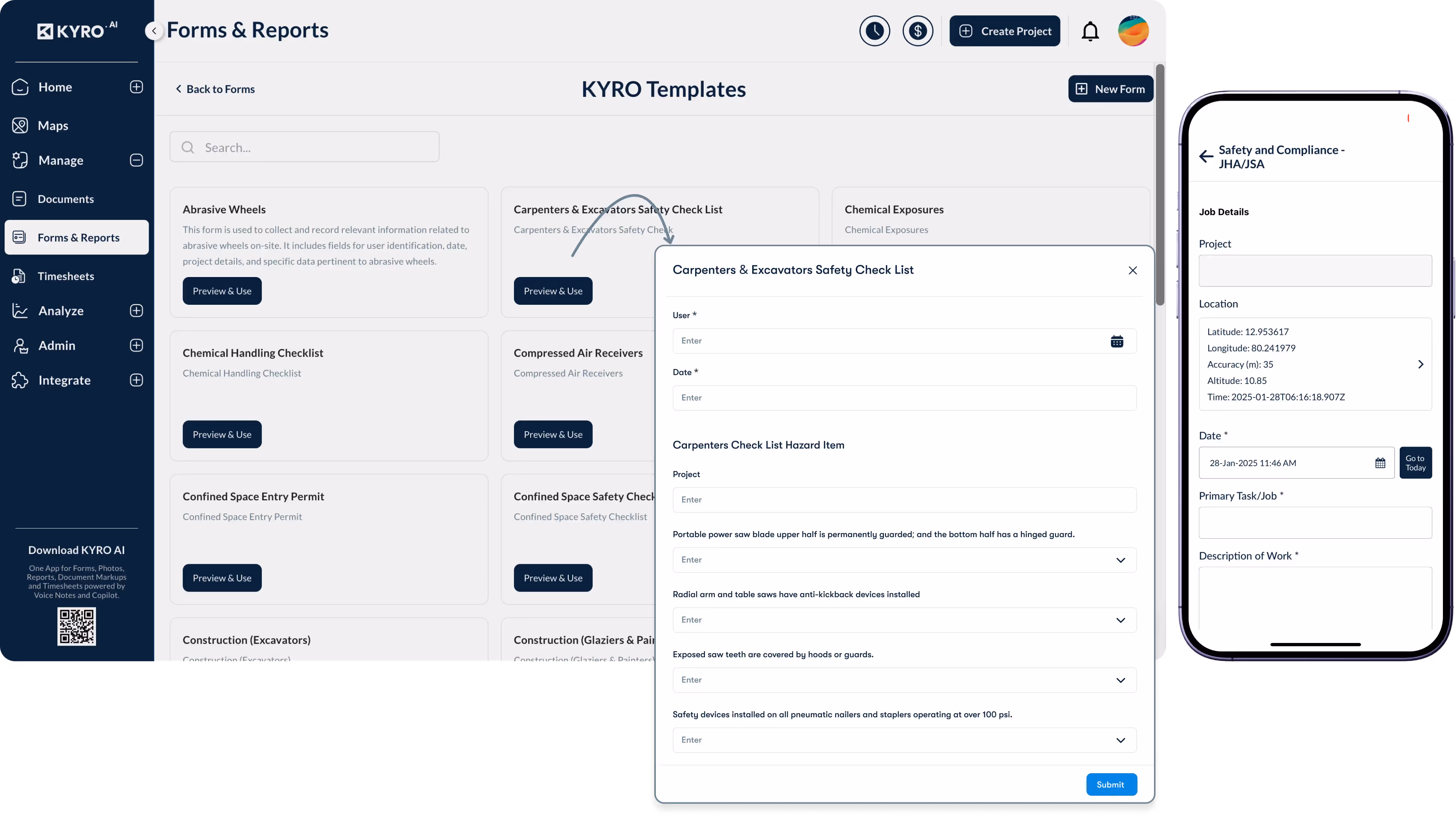Go to Documents in the sidebar
The image size is (1456, 816).
pyautogui.click(x=66, y=199)
